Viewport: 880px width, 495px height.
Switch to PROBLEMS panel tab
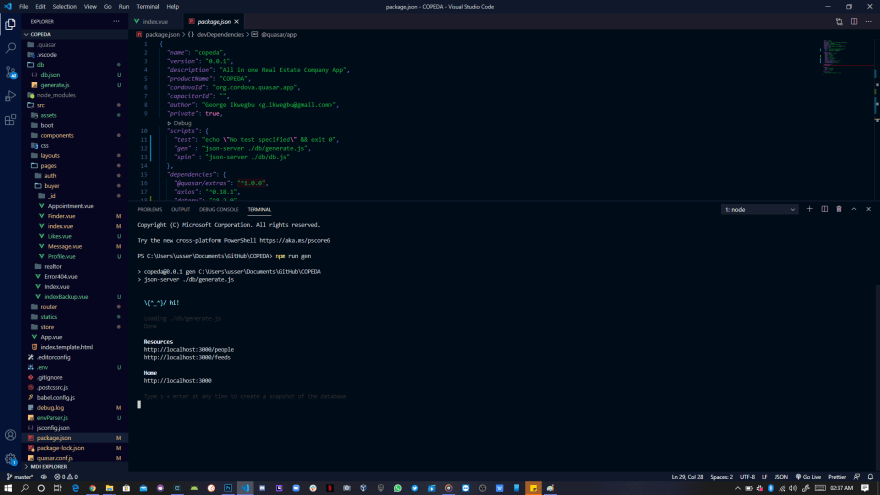click(x=150, y=209)
